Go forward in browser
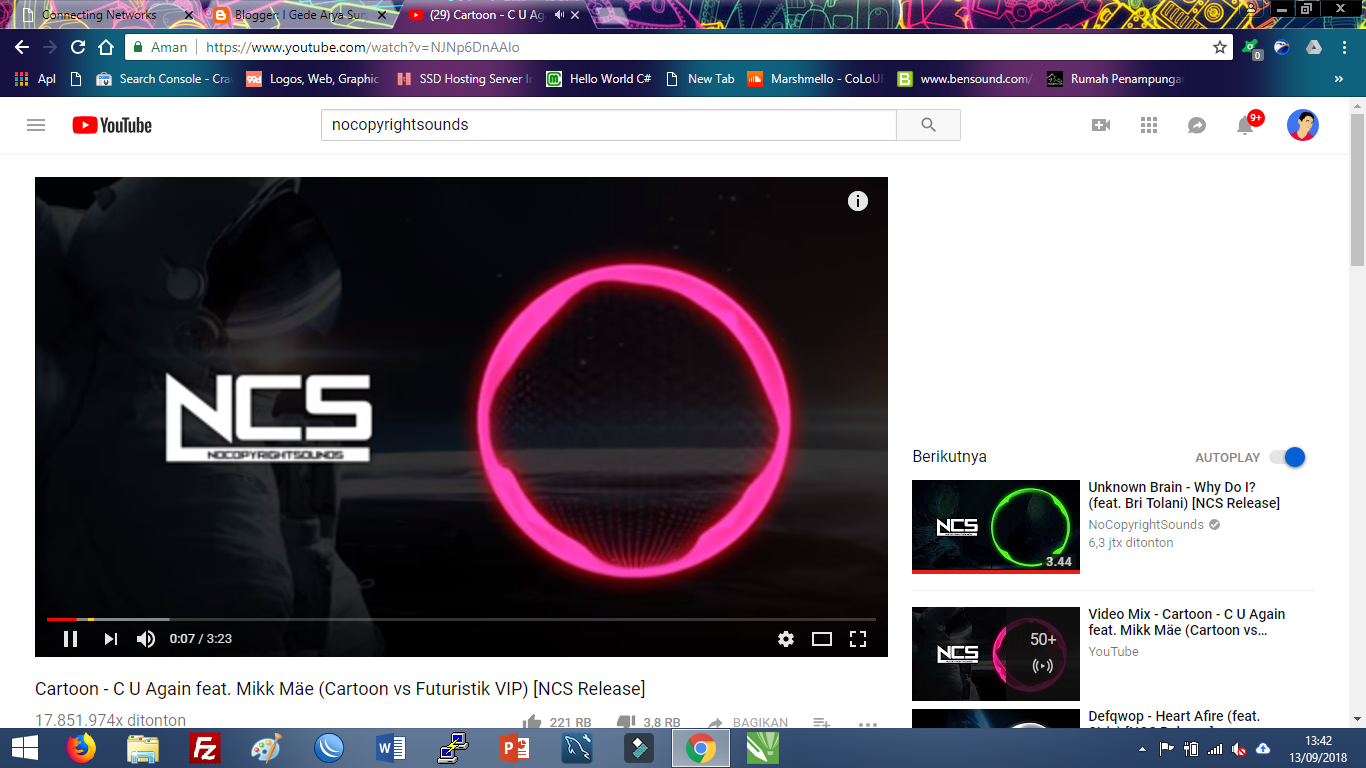The image size is (1366, 768). (x=50, y=47)
